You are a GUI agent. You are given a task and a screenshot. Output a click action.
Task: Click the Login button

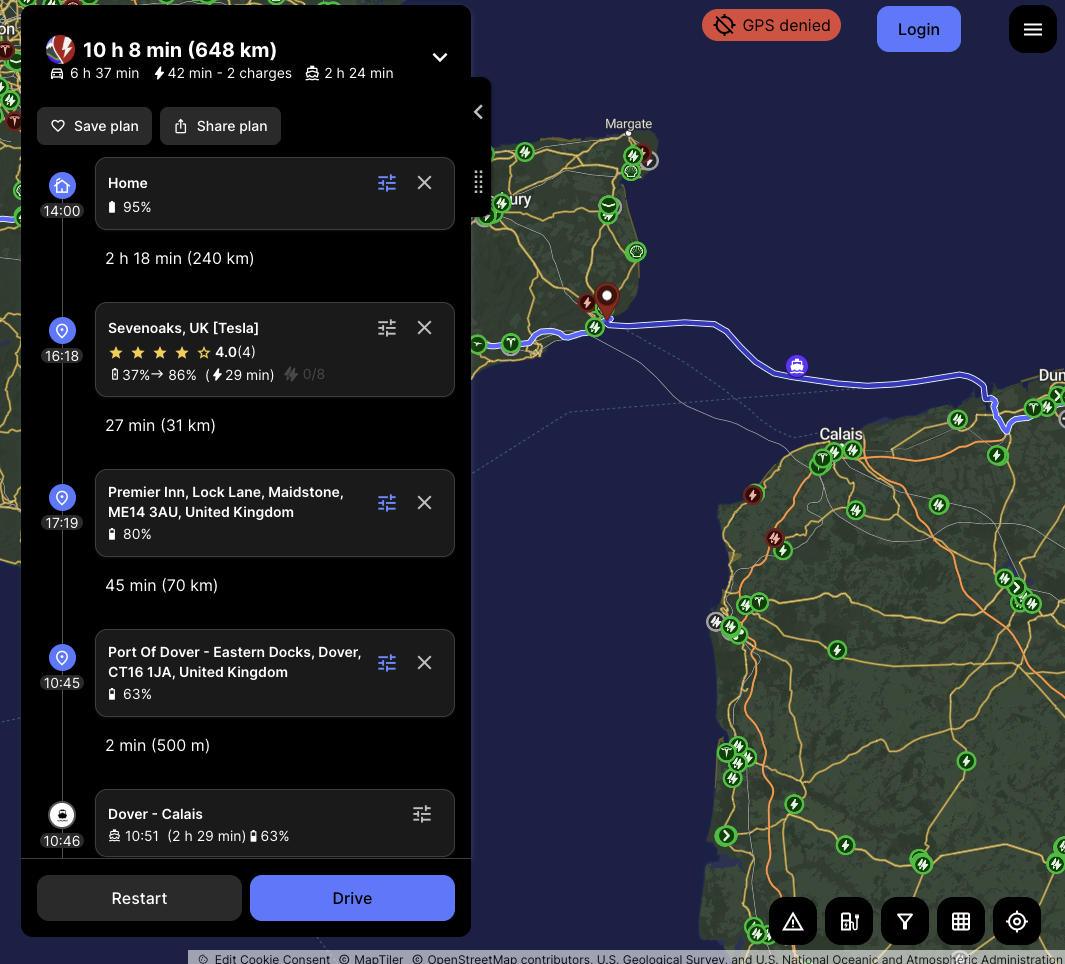(x=918, y=29)
